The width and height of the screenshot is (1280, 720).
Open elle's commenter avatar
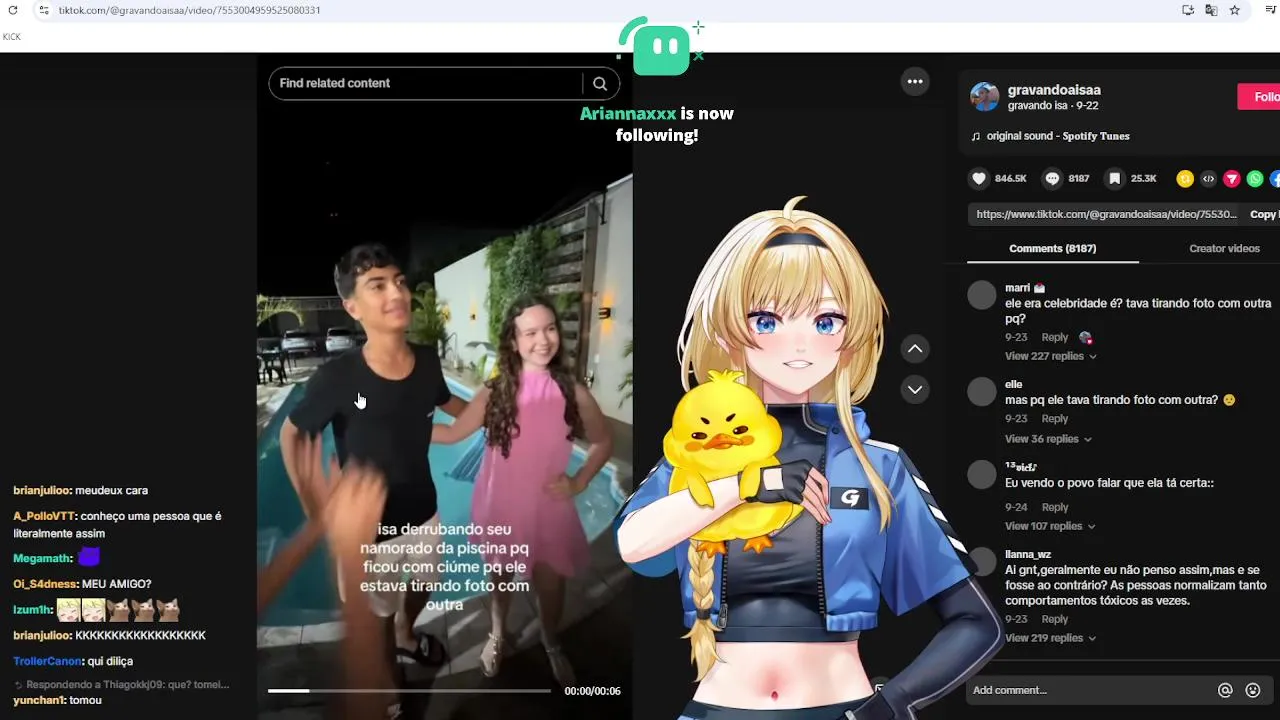tap(982, 391)
